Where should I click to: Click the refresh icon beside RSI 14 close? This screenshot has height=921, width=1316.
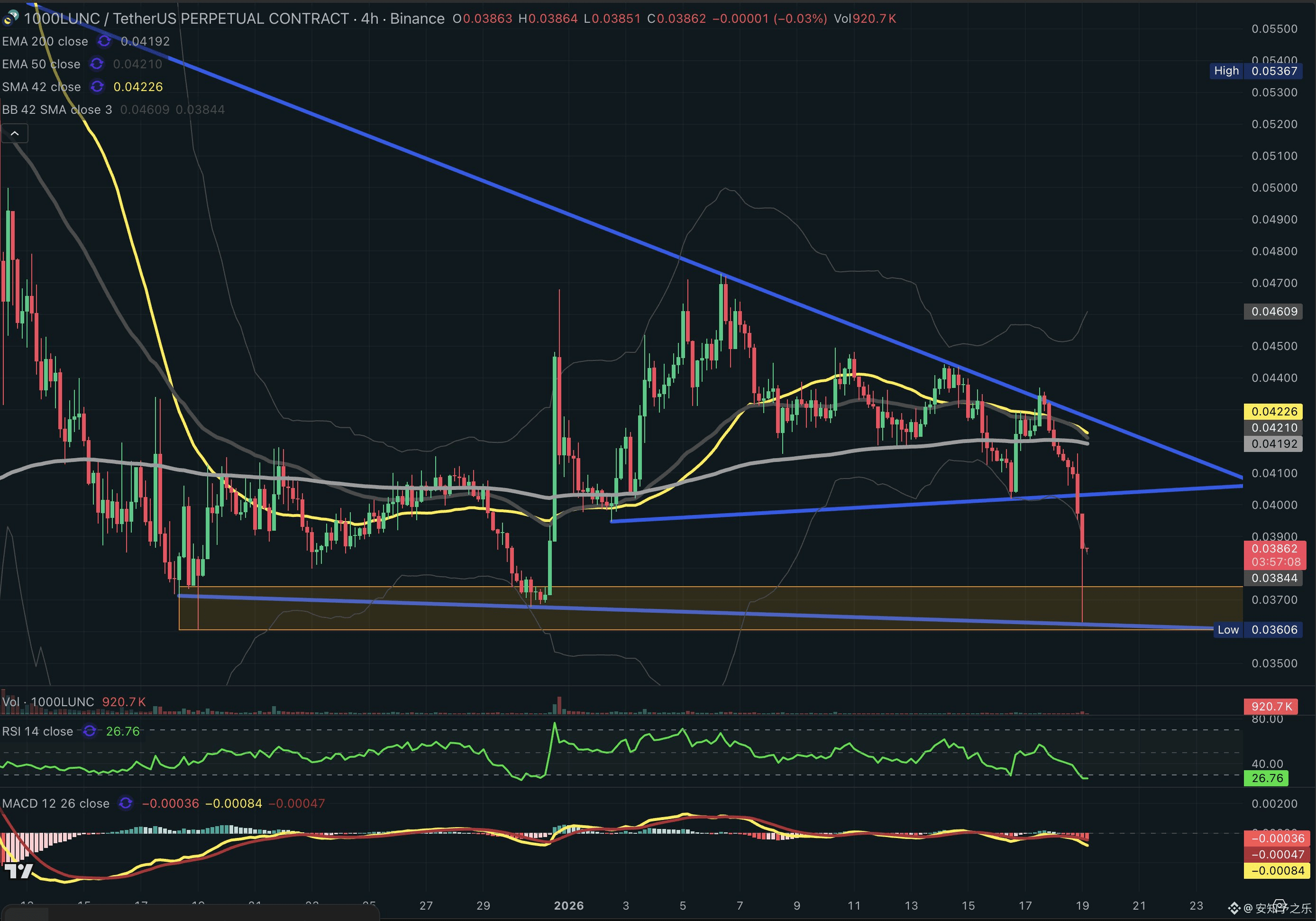[x=88, y=731]
